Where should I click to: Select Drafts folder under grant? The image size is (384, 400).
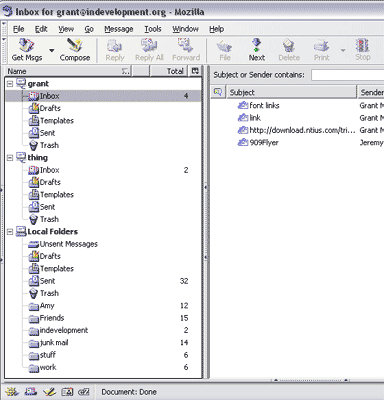coord(103,108)
